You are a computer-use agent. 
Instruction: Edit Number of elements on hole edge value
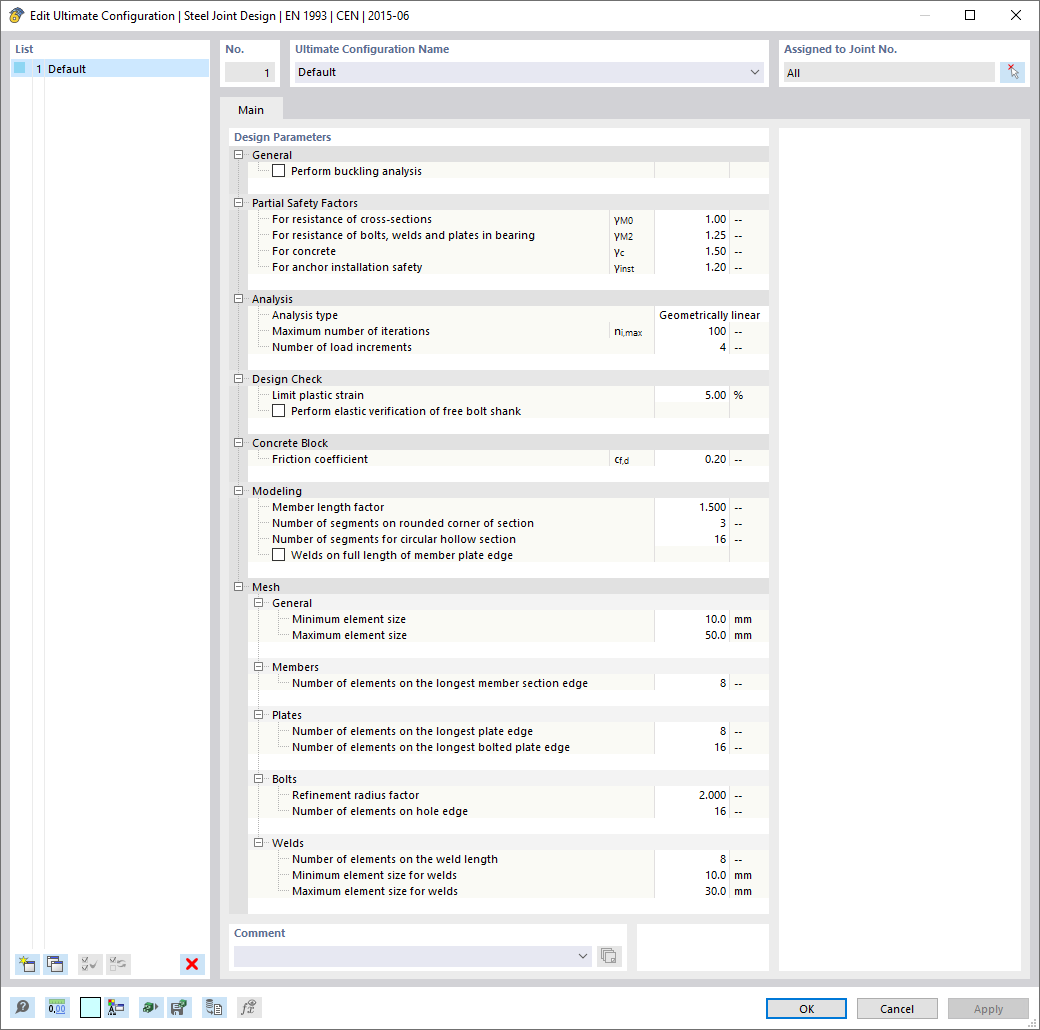[x=691, y=811]
